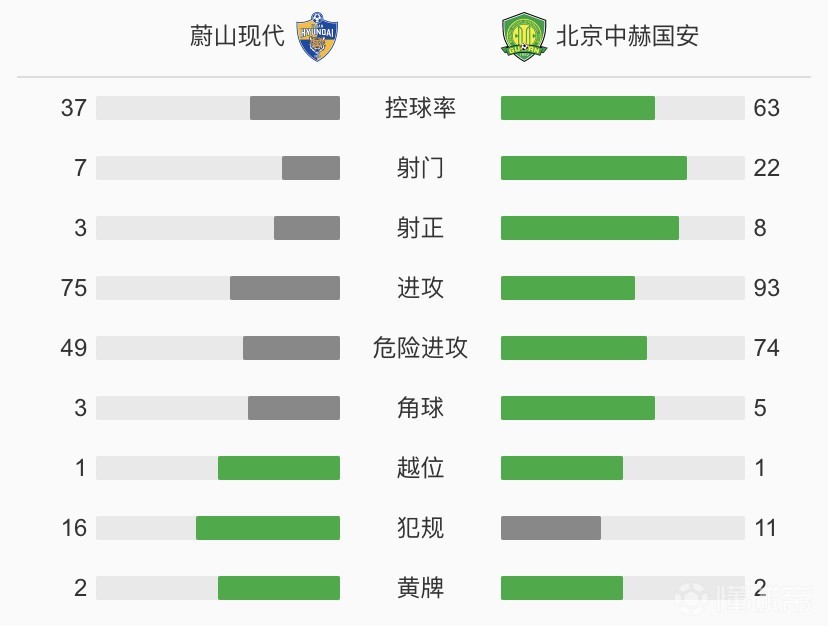Select the 射正 stat label
Viewport: 828px width, 626px height.
(x=420, y=228)
